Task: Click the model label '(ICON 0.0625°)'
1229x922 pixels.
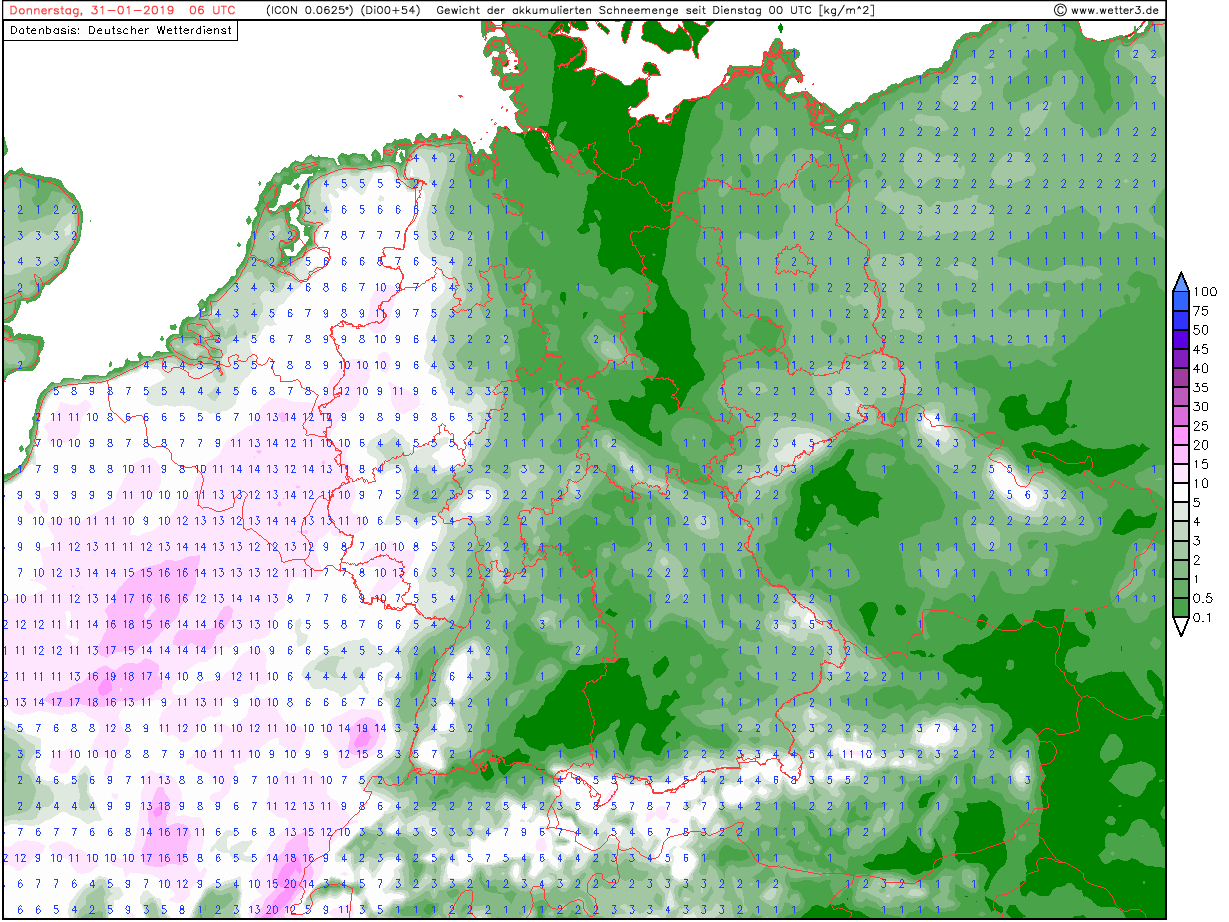Action: (310, 10)
